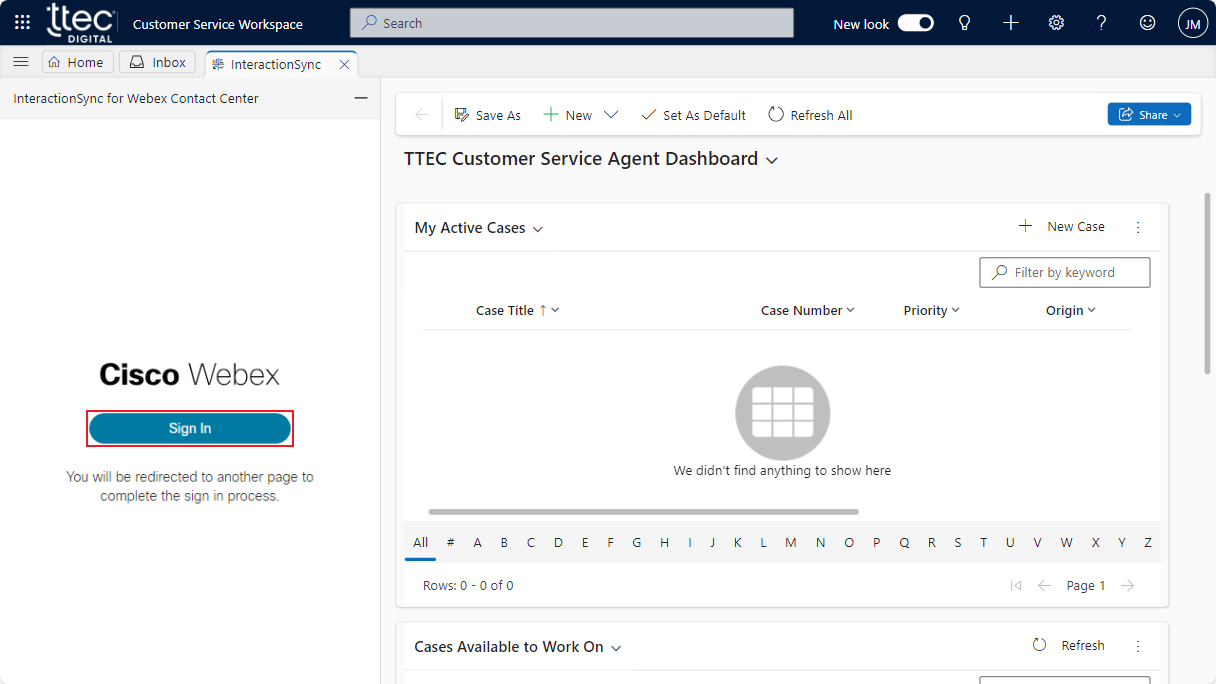Click the lightbulb assistant icon
This screenshot has height=684, width=1216.
tap(964, 23)
